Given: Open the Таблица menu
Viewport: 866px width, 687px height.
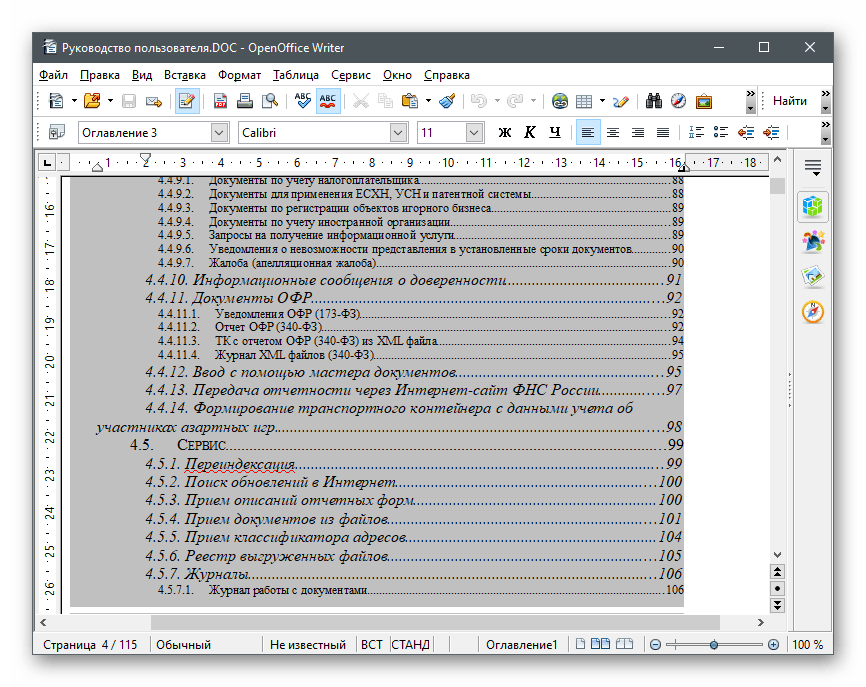Looking at the screenshot, I should [x=295, y=75].
